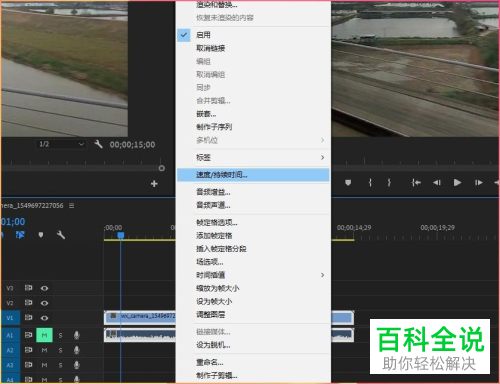
Task: Enable voice-over record on track A1
Action: pyautogui.click(x=76, y=335)
